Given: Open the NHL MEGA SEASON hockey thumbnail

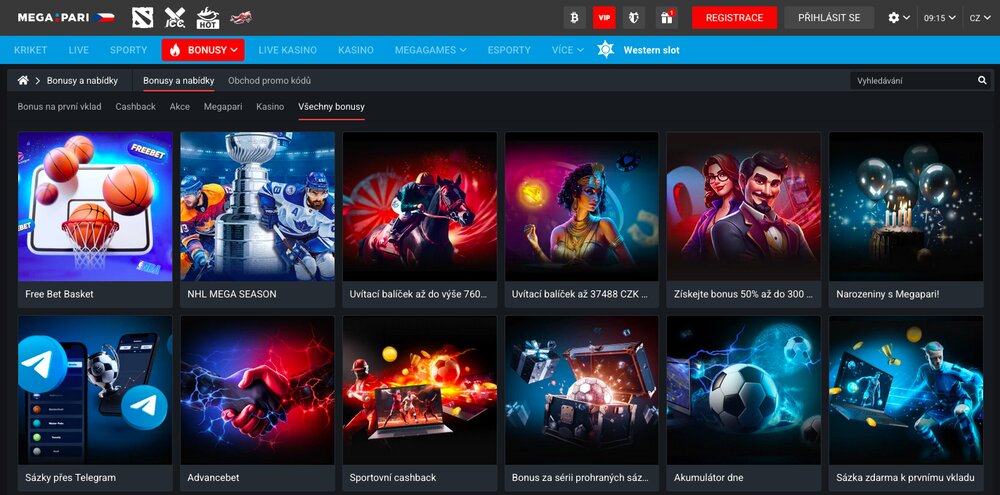Looking at the screenshot, I should coord(257,207).
